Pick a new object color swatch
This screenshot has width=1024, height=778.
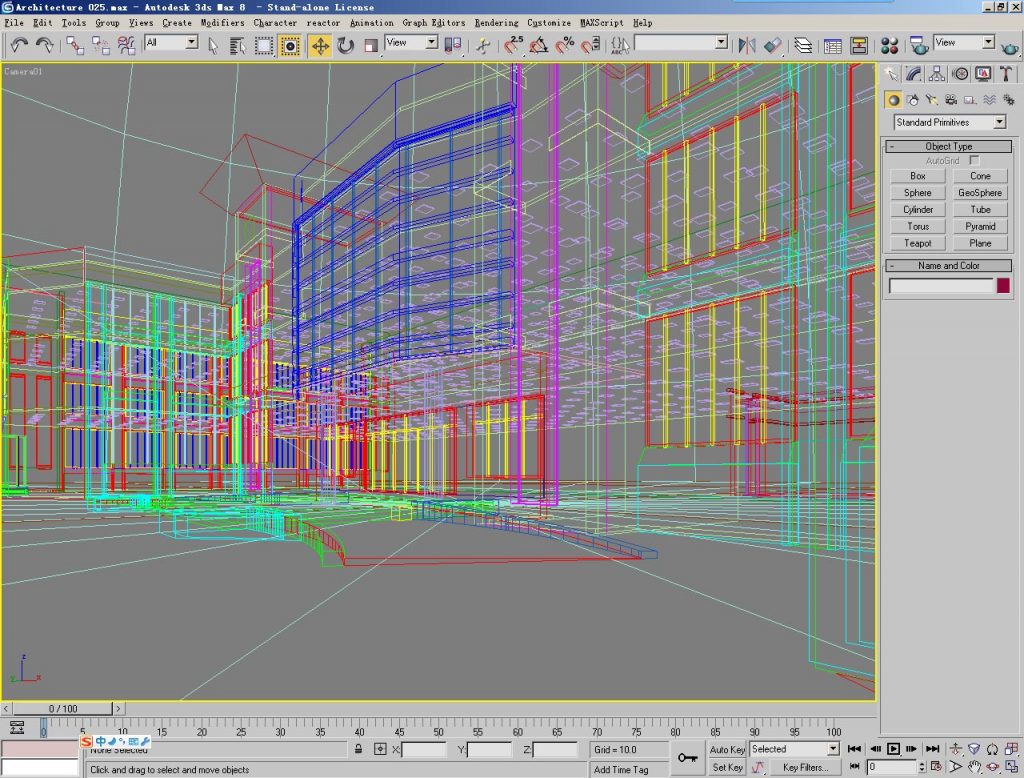1001,285
